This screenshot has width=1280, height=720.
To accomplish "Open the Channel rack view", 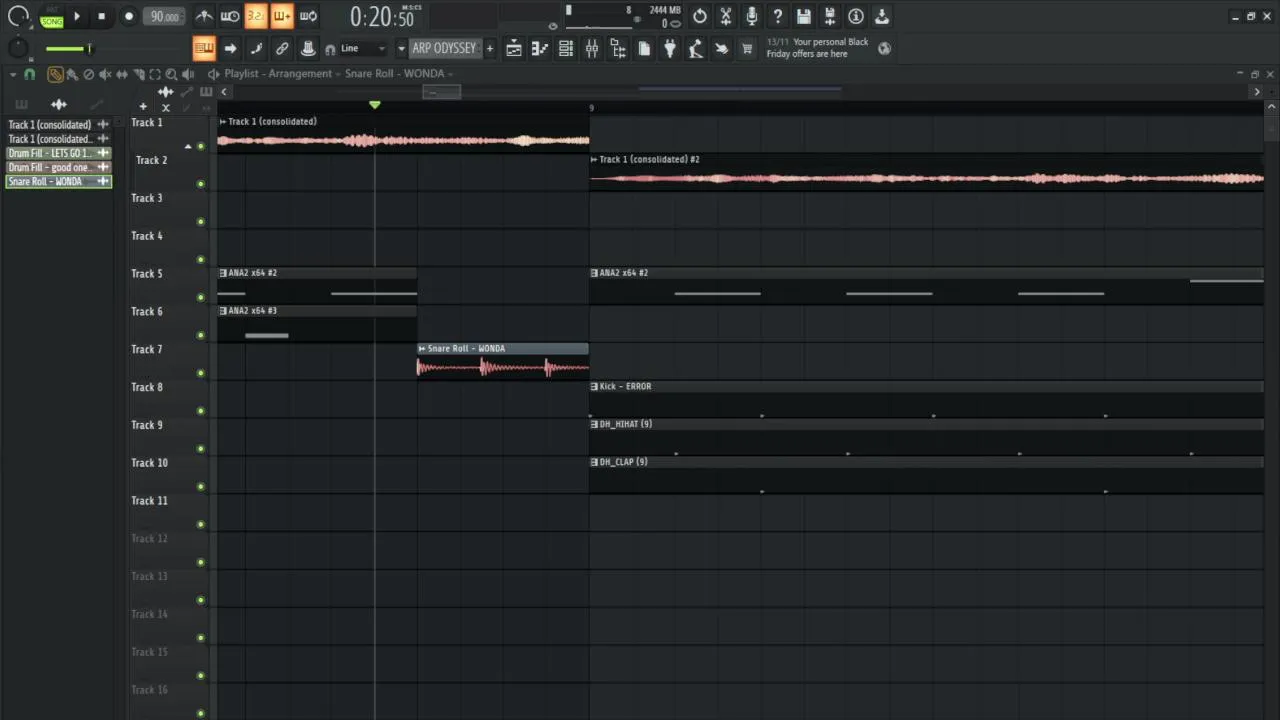I will (x=566, y=48).
